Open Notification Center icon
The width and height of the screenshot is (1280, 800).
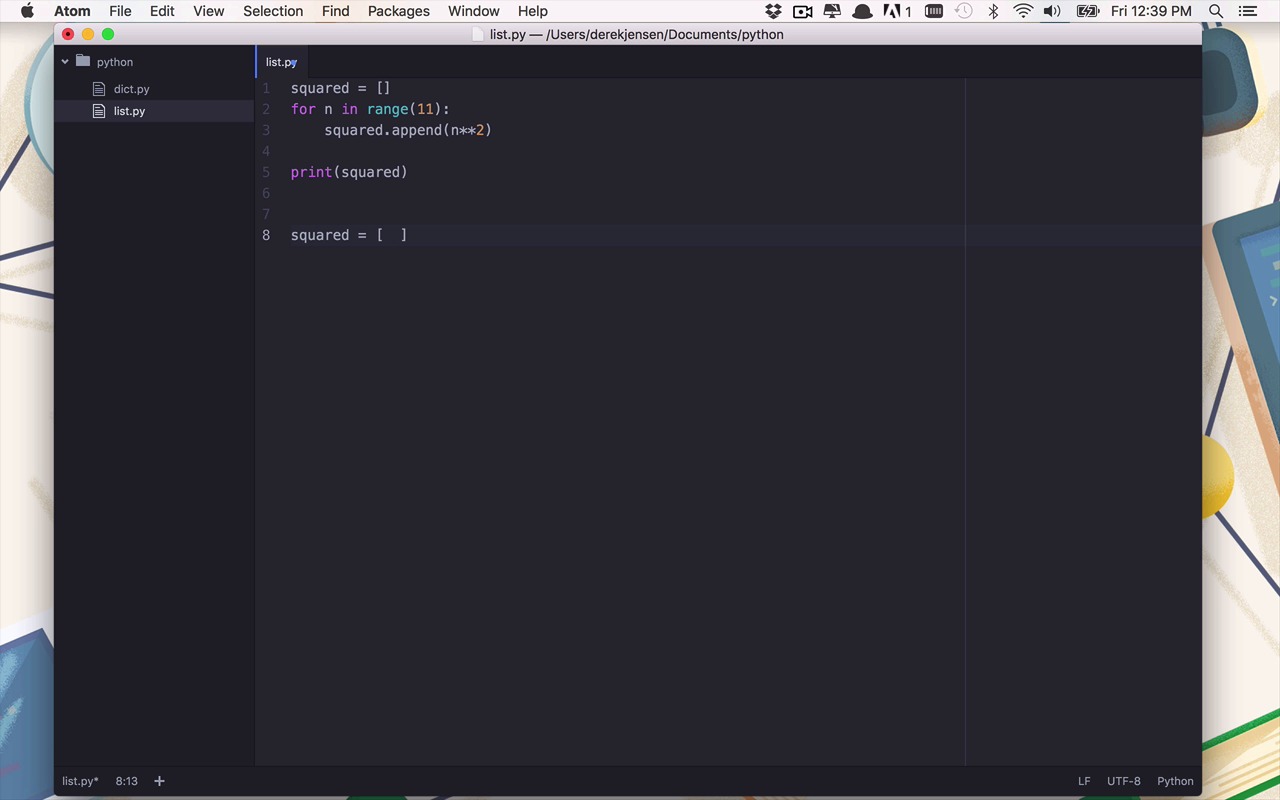(x=1247, y=11)
